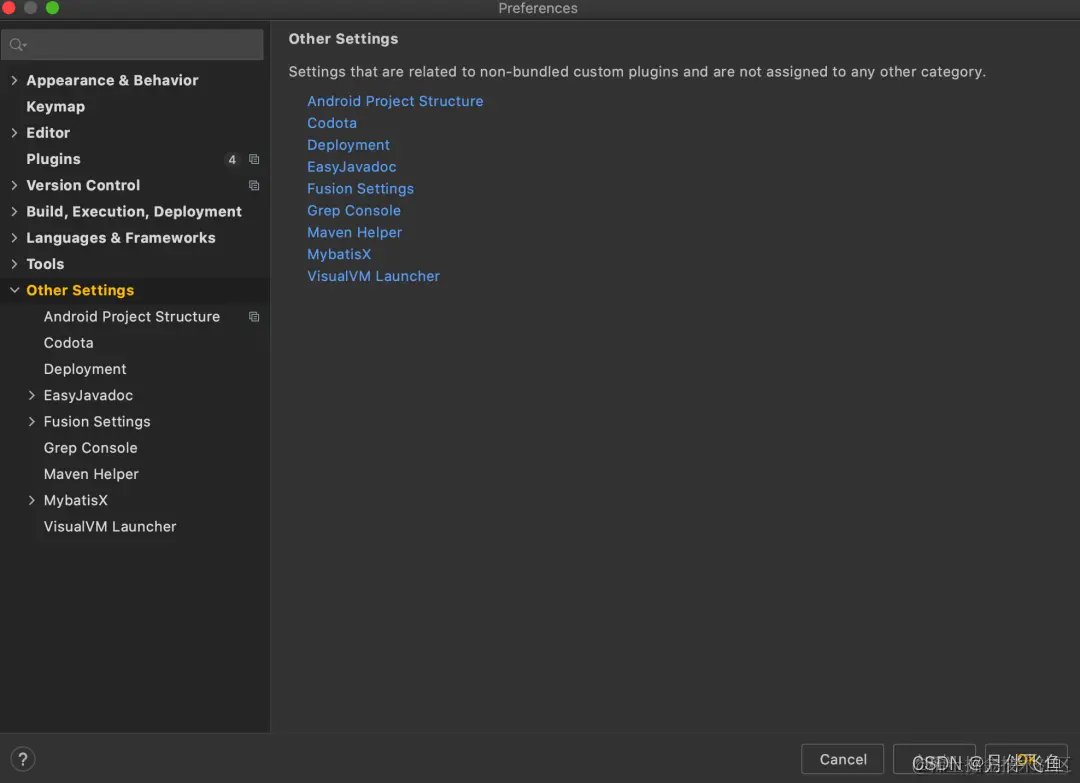The width and height of the screenshot is (1080, 783).
Task: Select VisualVM Launcher in sidebar tree
Action: pyautogui.click(x=110, y=526)
